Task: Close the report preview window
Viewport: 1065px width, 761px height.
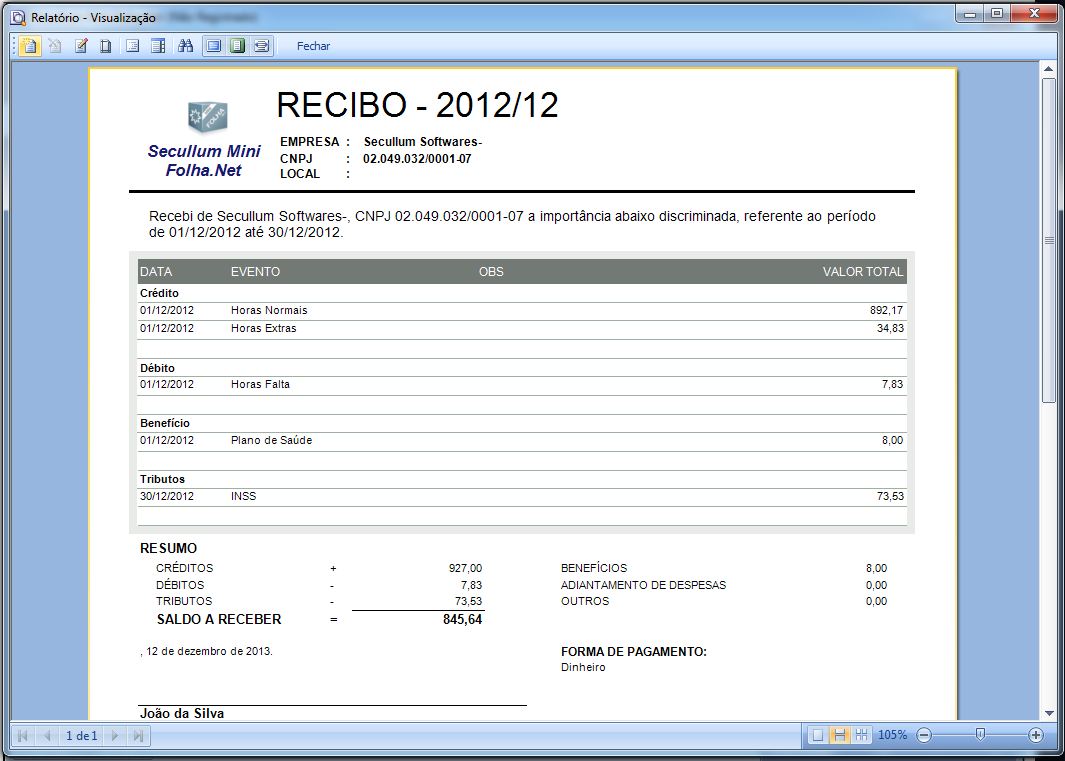Action: coord(1035,14)
